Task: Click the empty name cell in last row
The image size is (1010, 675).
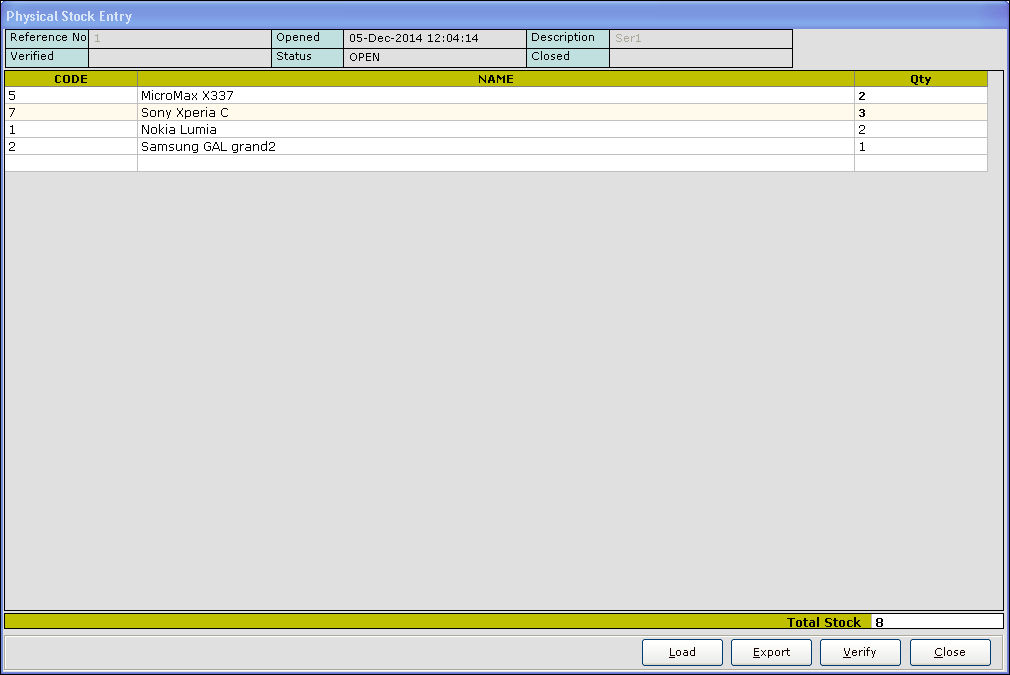Action: 496,163
